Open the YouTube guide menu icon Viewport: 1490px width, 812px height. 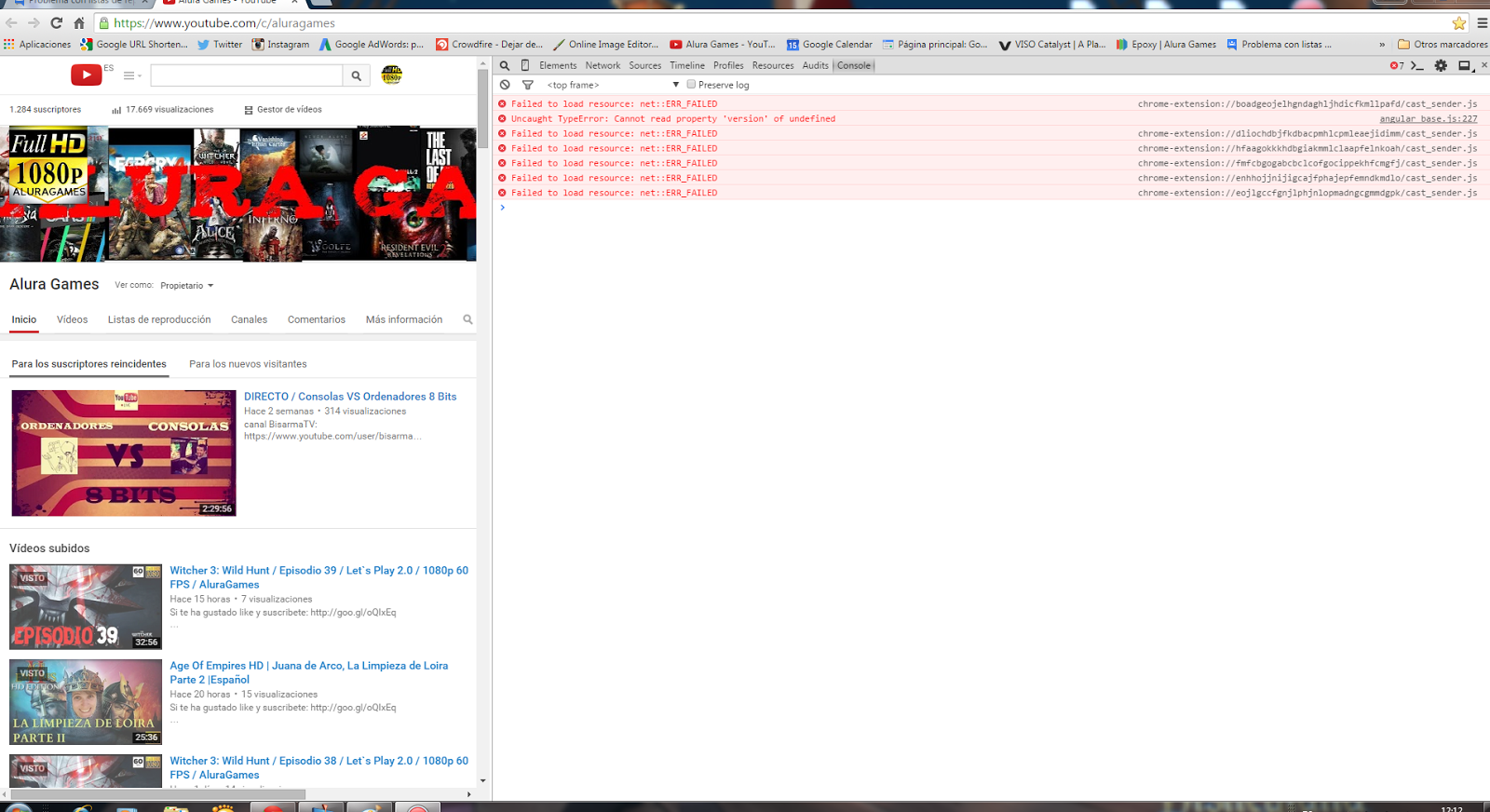[131, 75]
